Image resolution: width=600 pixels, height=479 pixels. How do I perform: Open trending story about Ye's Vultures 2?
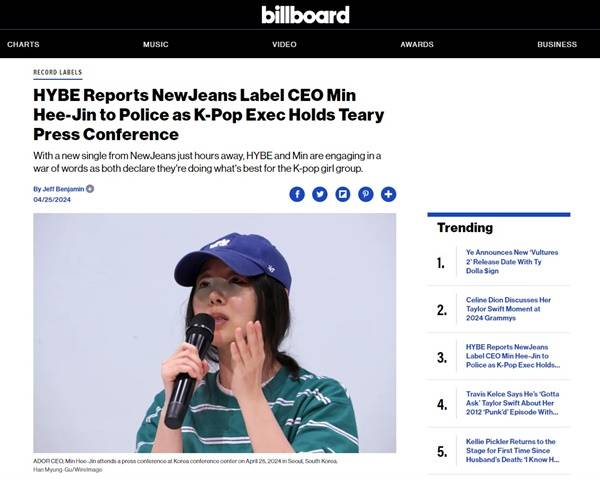pos(512,262)
